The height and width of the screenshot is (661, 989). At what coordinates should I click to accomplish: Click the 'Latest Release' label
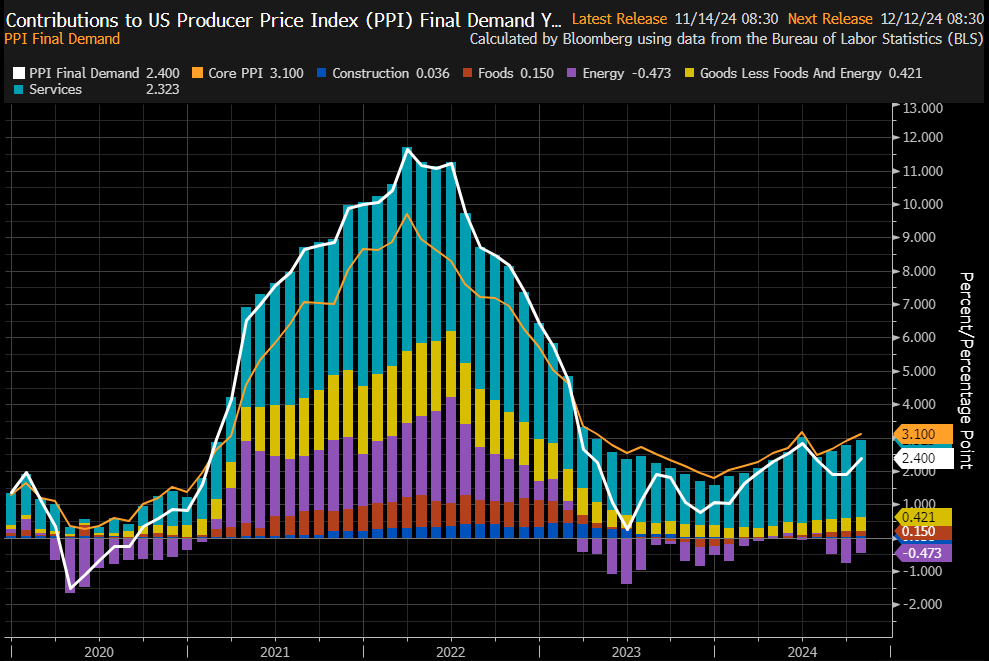pyautogui.click(x=619, y=20)
